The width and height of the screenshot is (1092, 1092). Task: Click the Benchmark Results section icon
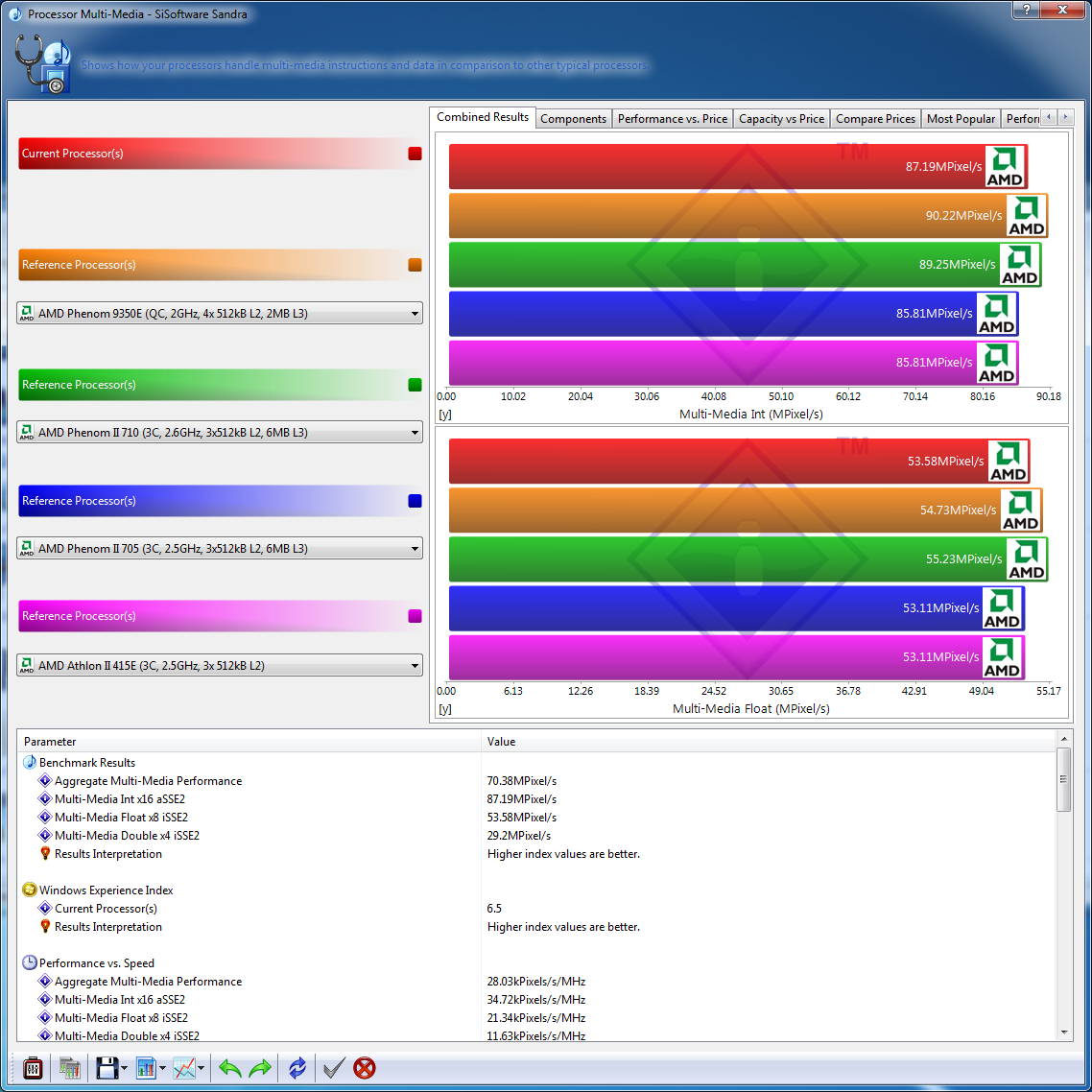click(x=29, y=763)
